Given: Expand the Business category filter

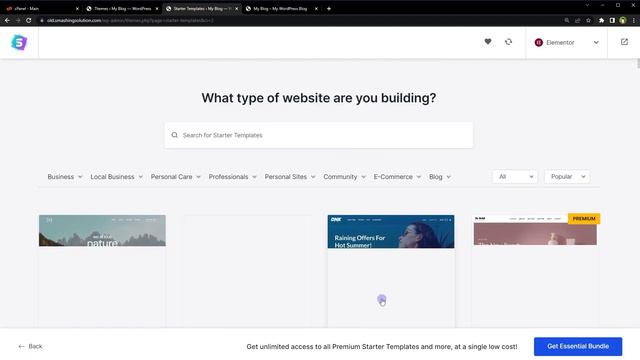Looking at the screenshot, I should tap(65, 177).
